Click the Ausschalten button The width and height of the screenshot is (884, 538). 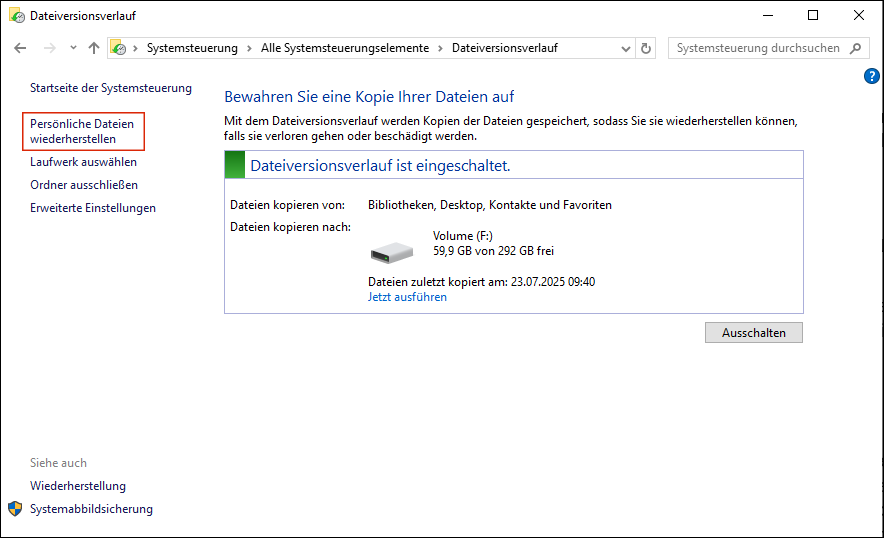[x=754, y=333]
